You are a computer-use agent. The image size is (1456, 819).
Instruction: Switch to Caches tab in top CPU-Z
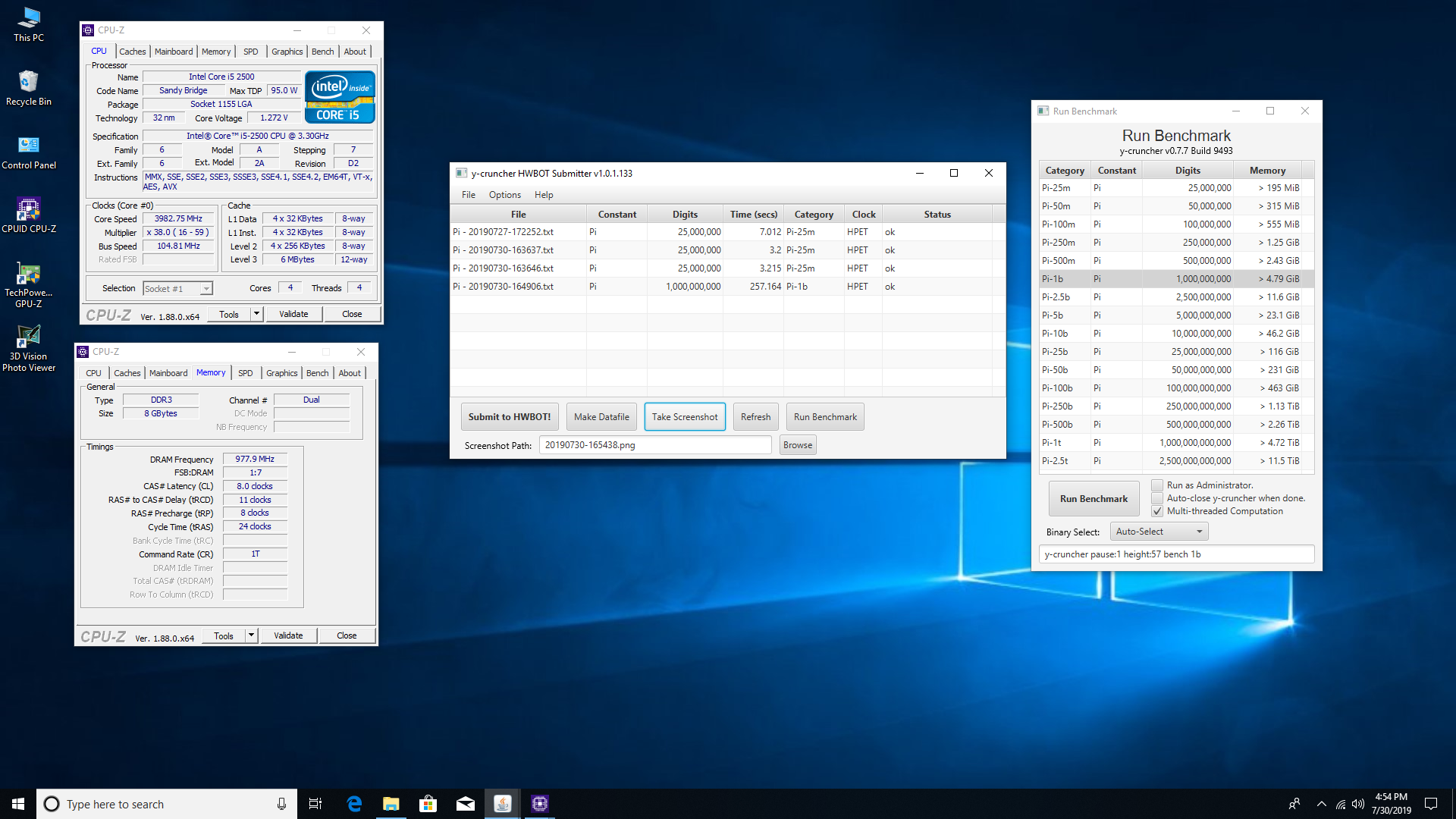pos(133,52)
